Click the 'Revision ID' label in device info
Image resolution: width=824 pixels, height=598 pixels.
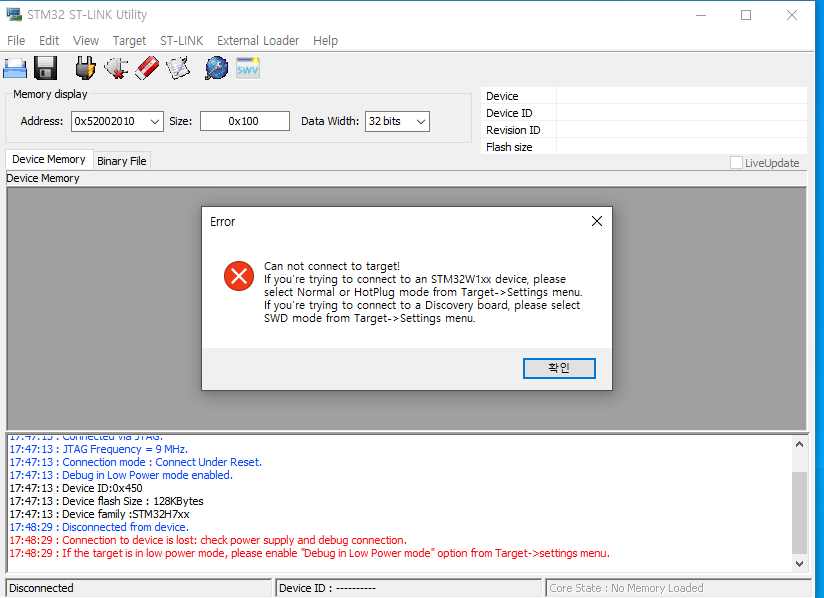click(513, 130)
